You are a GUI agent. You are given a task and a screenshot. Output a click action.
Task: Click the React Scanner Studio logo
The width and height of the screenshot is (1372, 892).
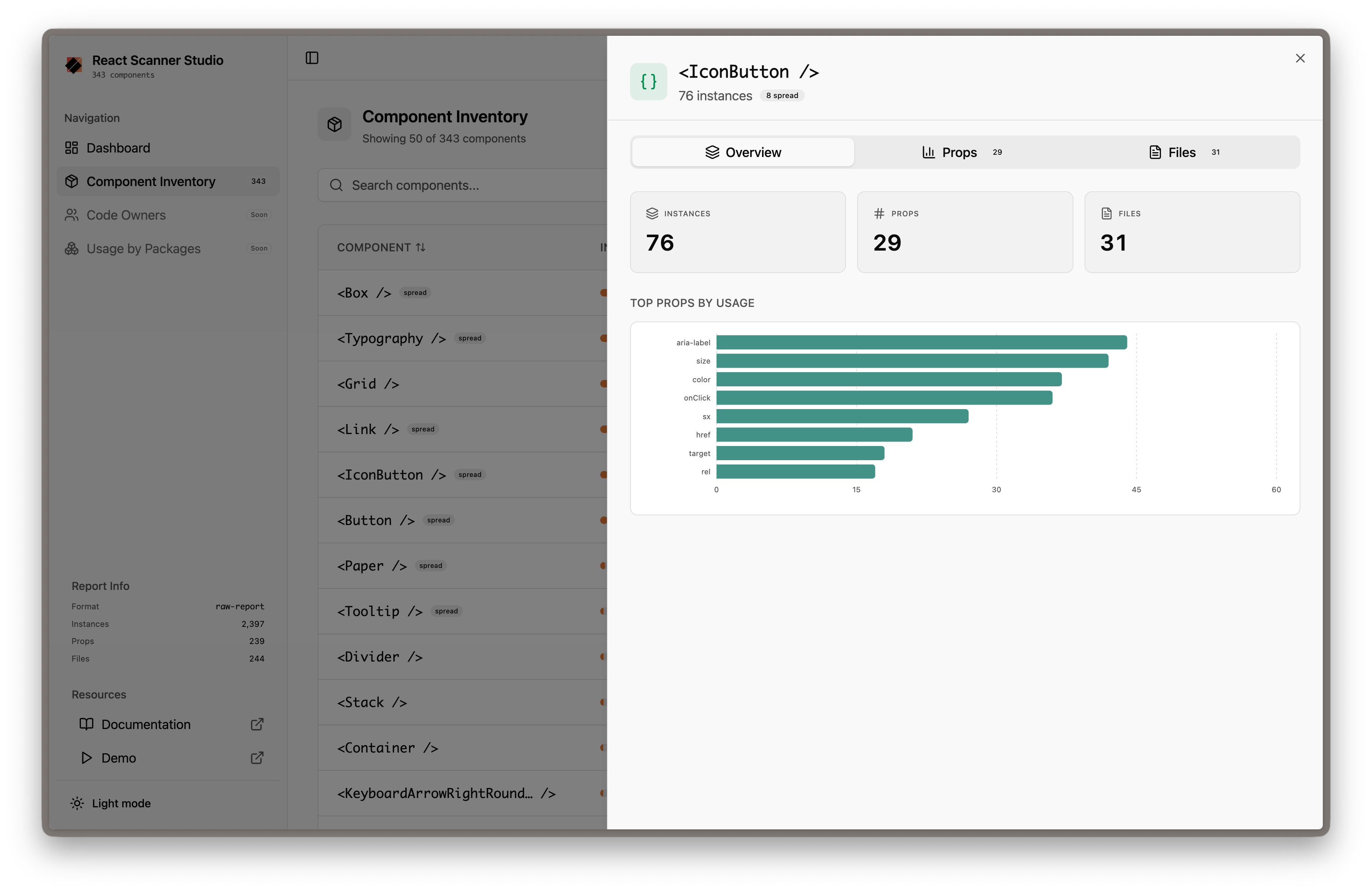pos(74,66)
